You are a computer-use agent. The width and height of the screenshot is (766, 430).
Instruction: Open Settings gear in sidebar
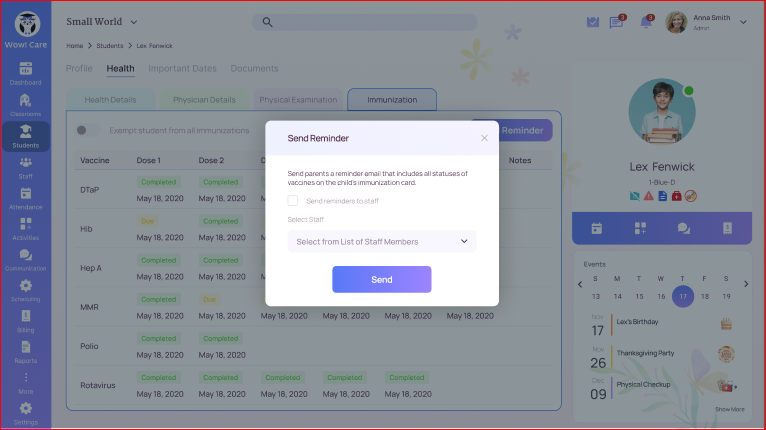(25, 412)
